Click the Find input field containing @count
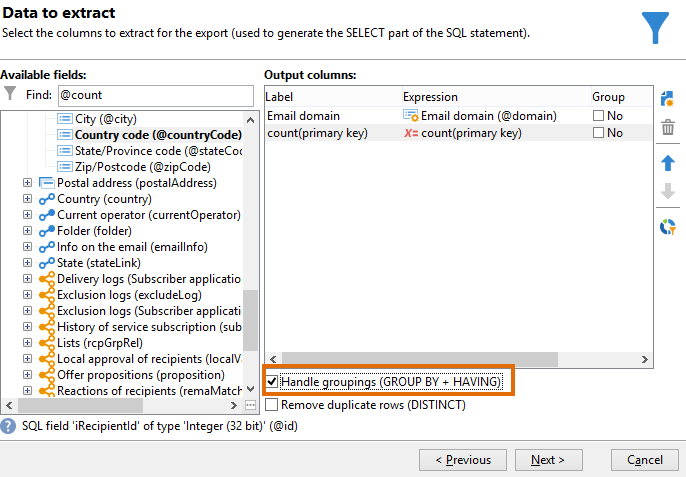The image size is (686, 477). tap(156, 95)
